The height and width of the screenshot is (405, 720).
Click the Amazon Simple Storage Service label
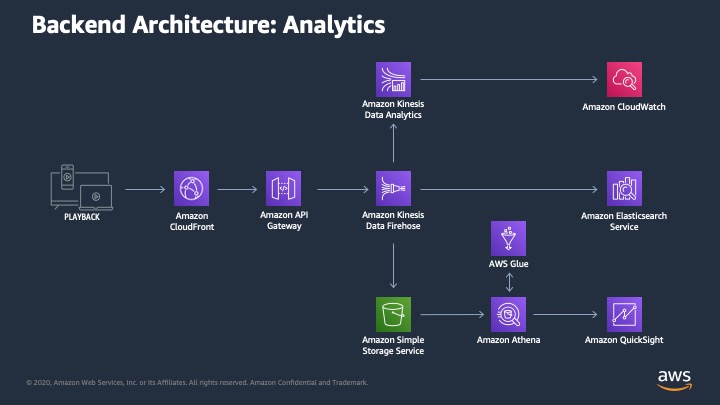pyautogui.click(x=393, y=345)
